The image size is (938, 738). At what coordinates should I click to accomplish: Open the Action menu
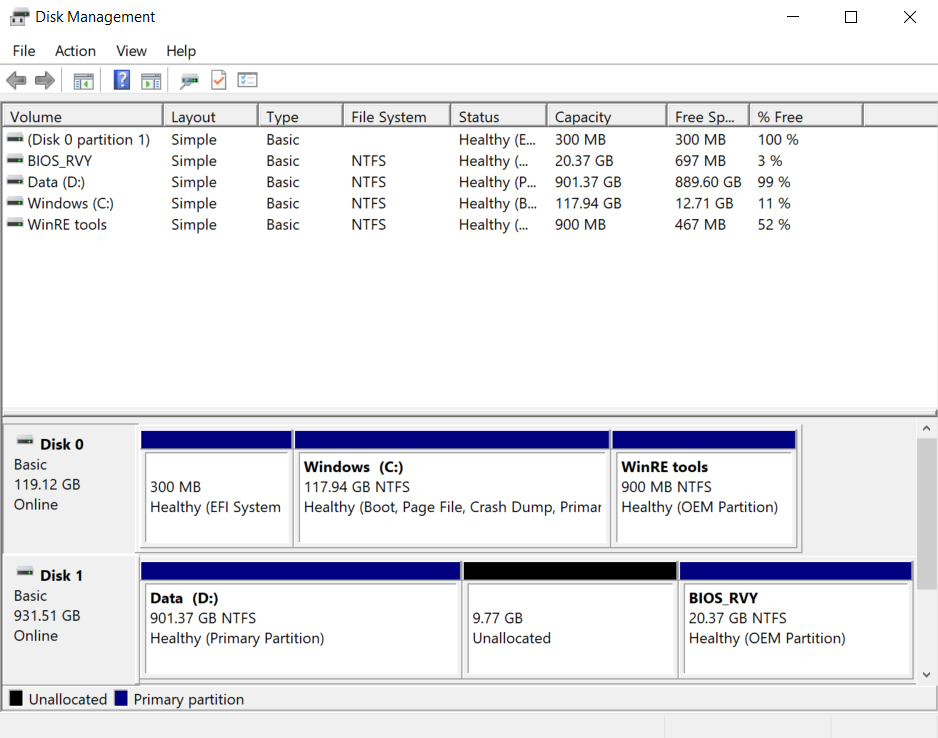tap(75, 51)
